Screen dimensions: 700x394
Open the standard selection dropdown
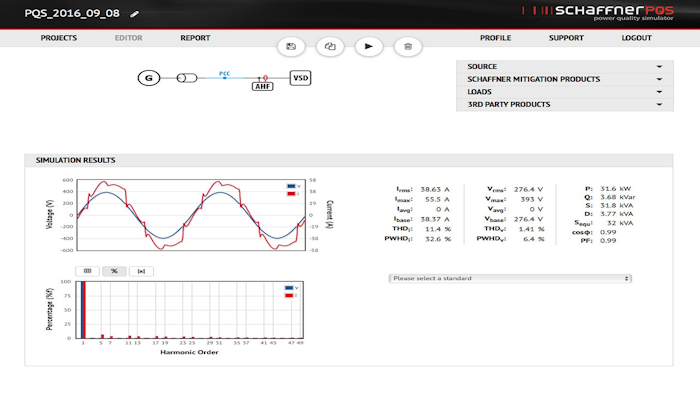[x=510, y=278]
